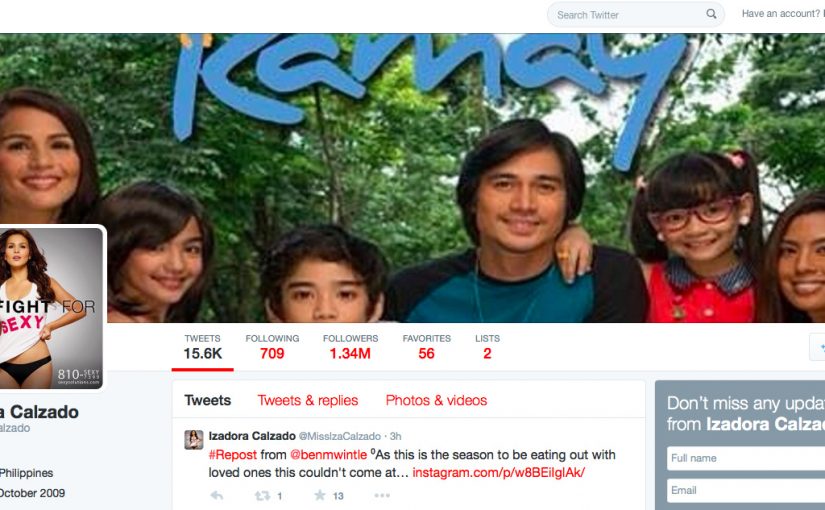Screen dimensions: 825x510
Task: Retweet the #Repost tweet
Action: (x=263, y=495)
